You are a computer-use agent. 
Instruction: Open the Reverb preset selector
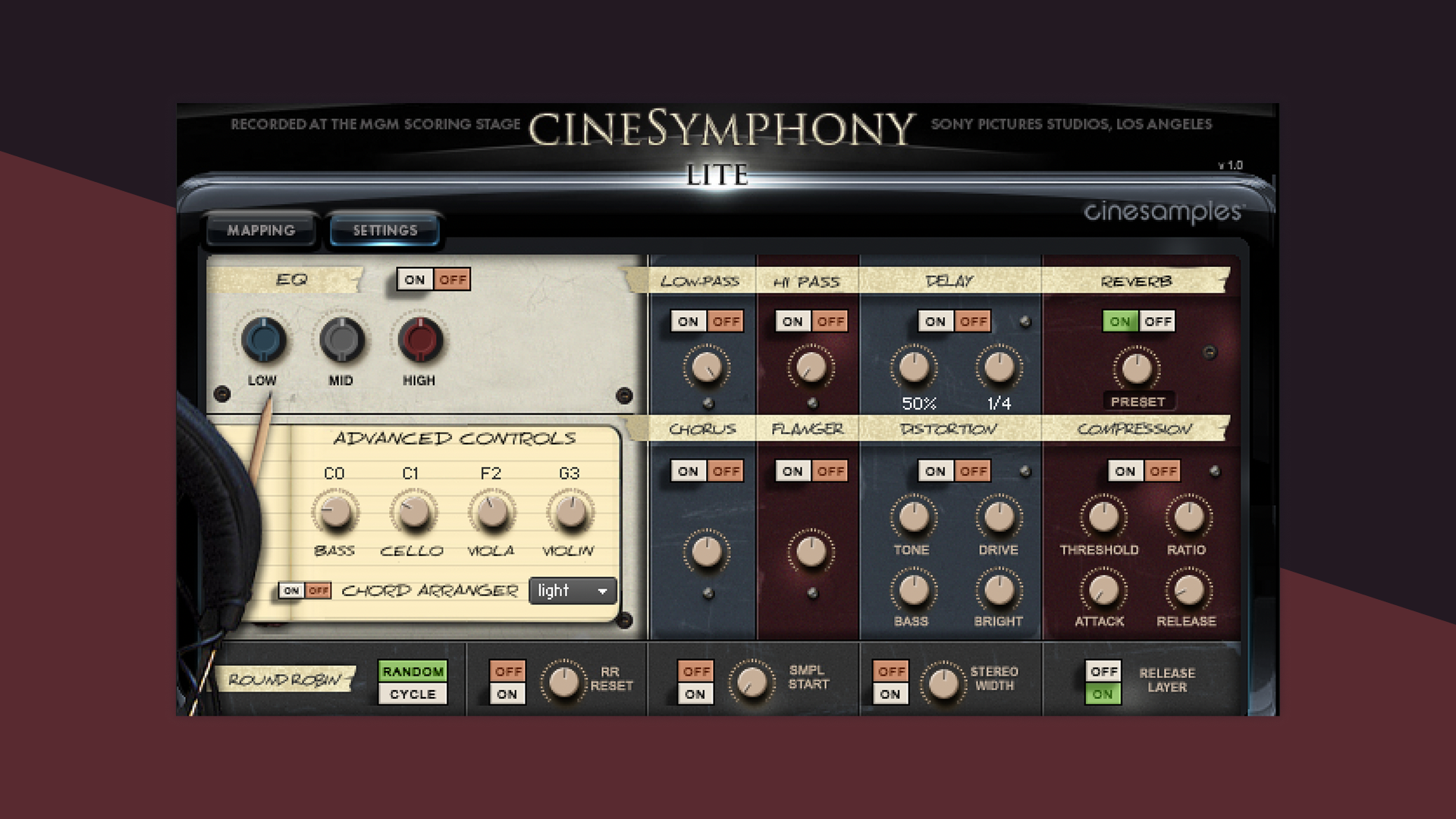coord(1139,402)
